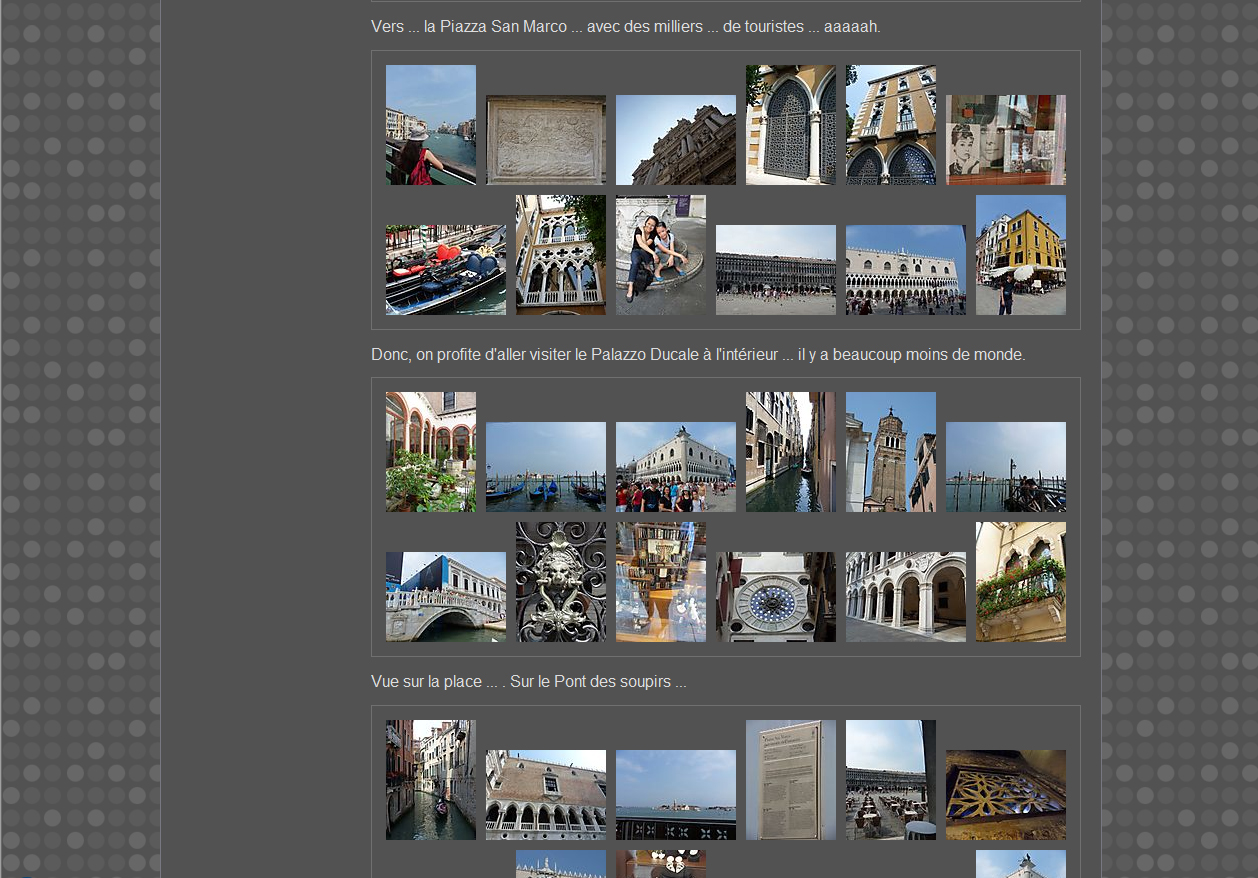The height and width of the screenshot is (878, 1258).
Task: Select the golden geometric lattice window photo
Action: point(1005,795)
